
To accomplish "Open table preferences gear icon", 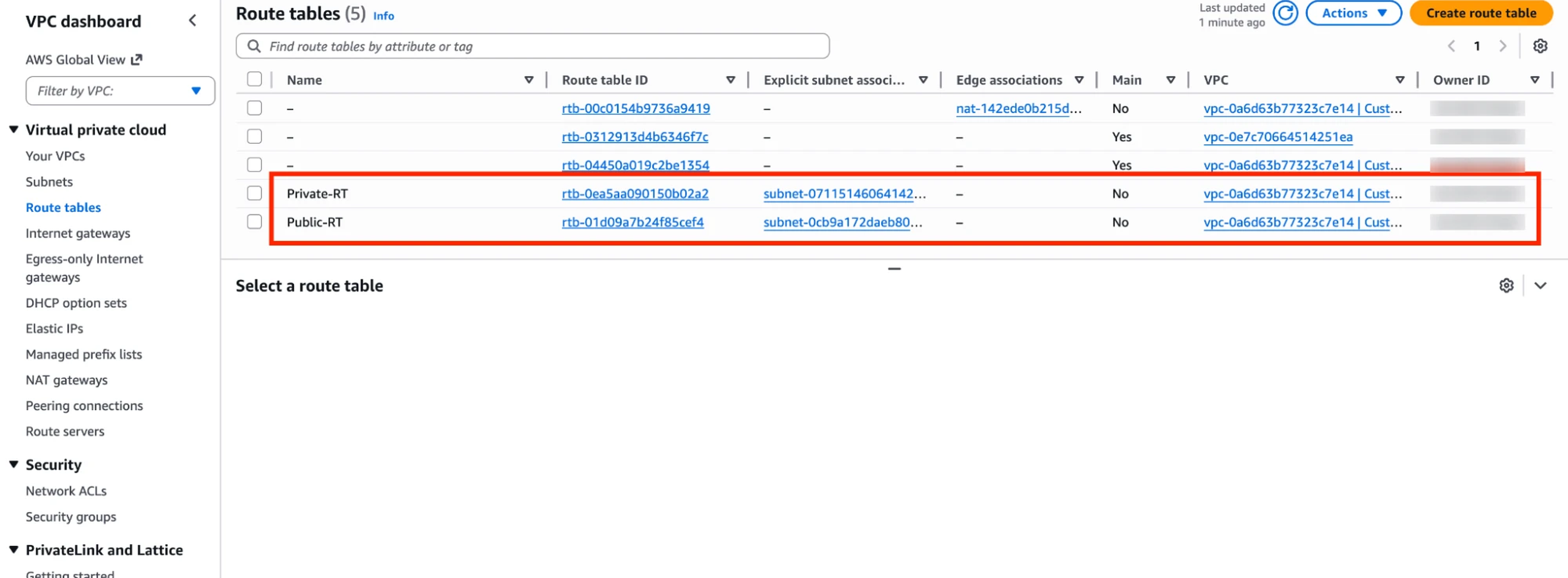I will click(1540, 46).
